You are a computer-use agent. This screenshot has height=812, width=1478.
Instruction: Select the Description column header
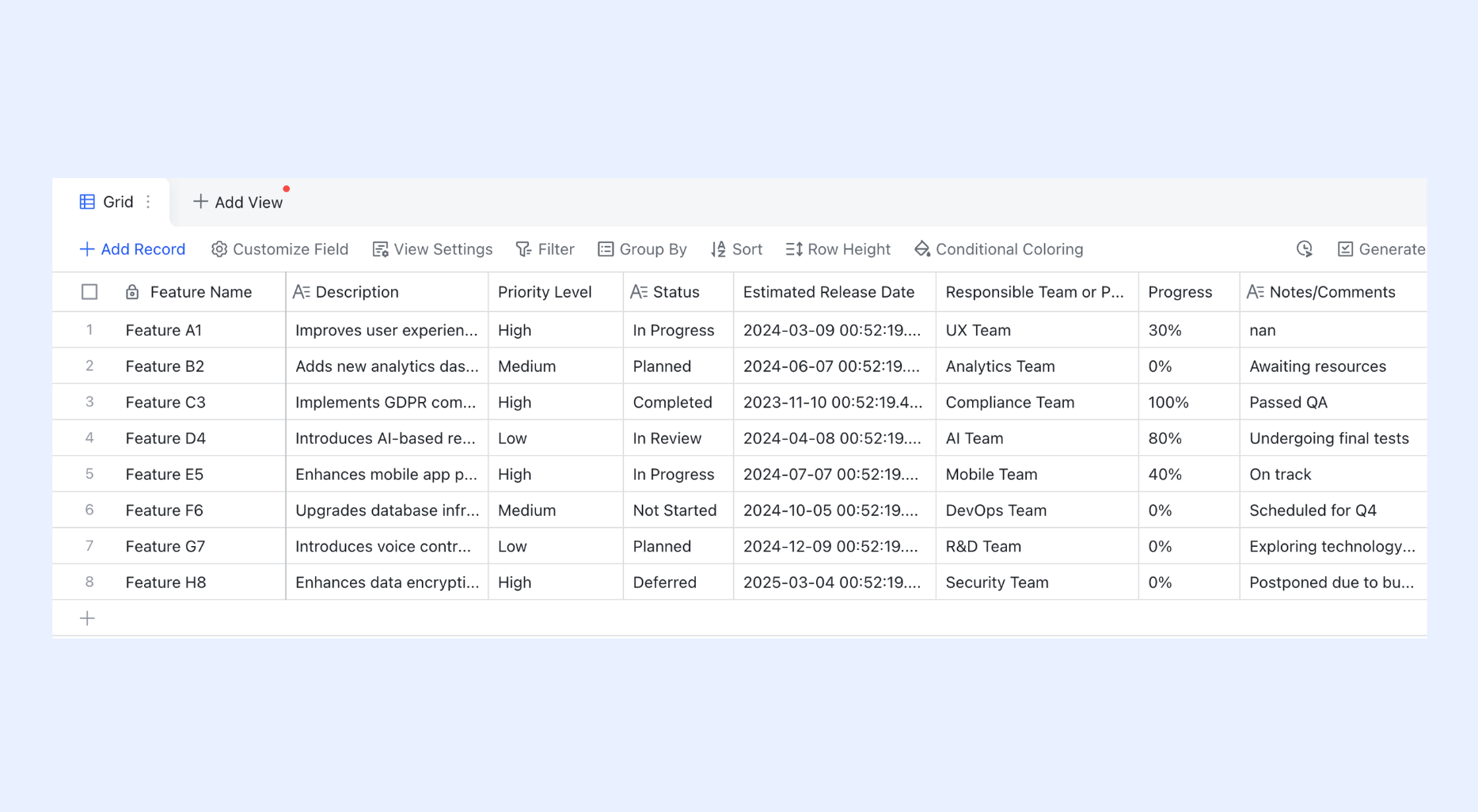click(x=387, y=292)
